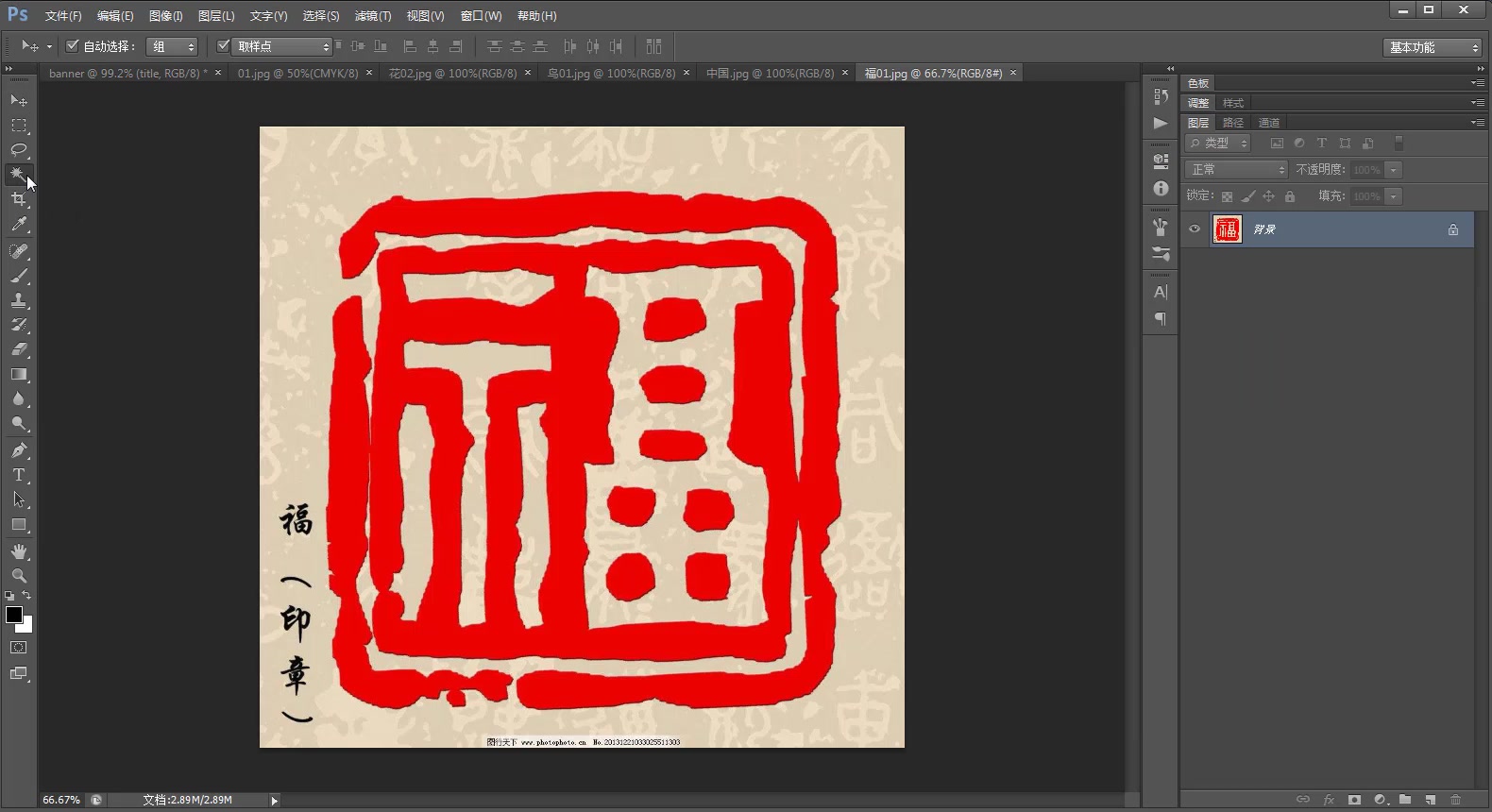Toggle lock image pixels brush icon
Screen dimensions: 1492x812
[1247, 196]
